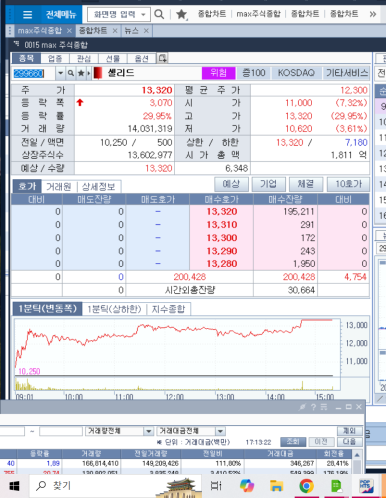Open the 거래량전체 dropdown

148,431
